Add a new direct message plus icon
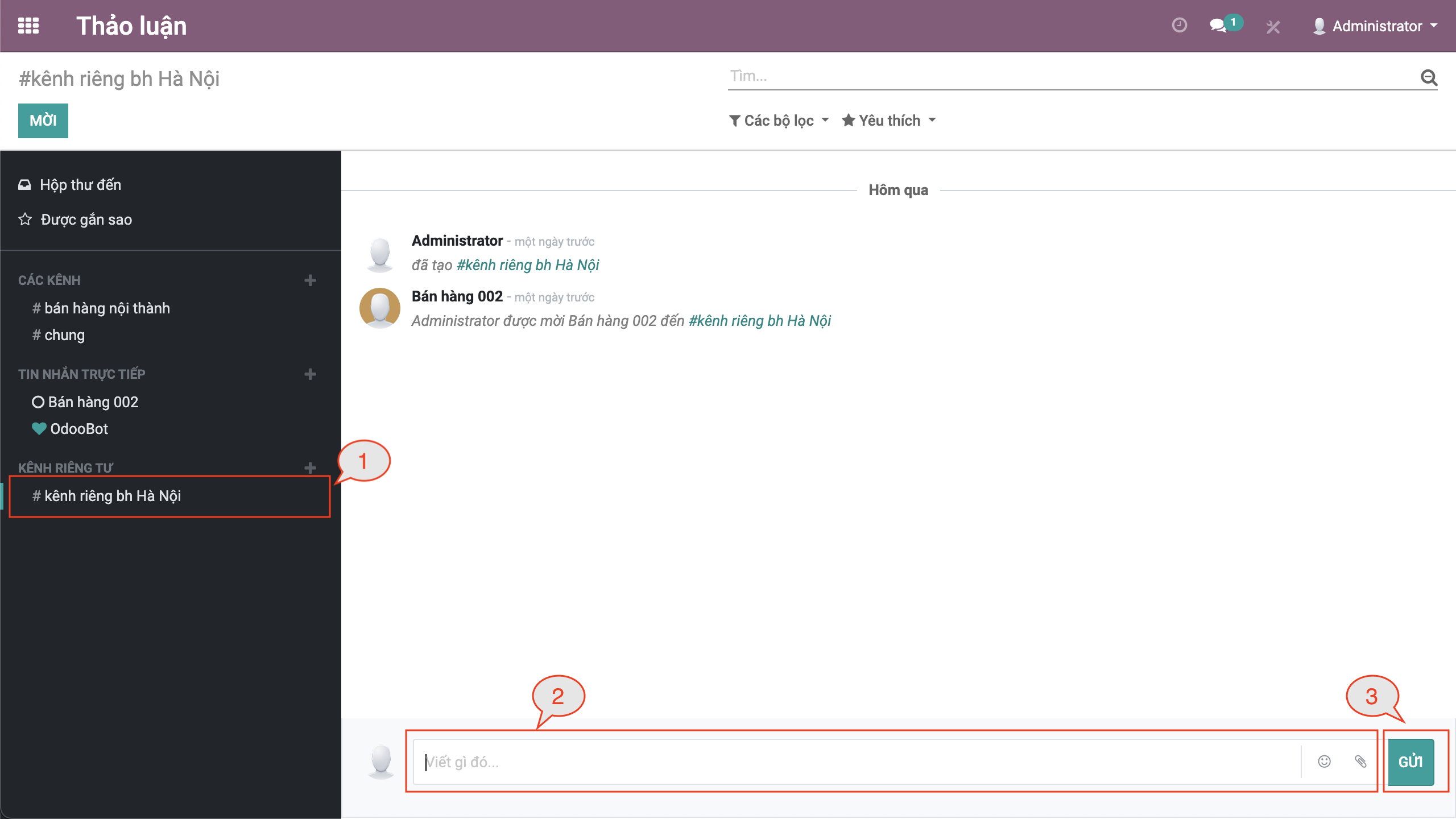 (x=310, y=374)
